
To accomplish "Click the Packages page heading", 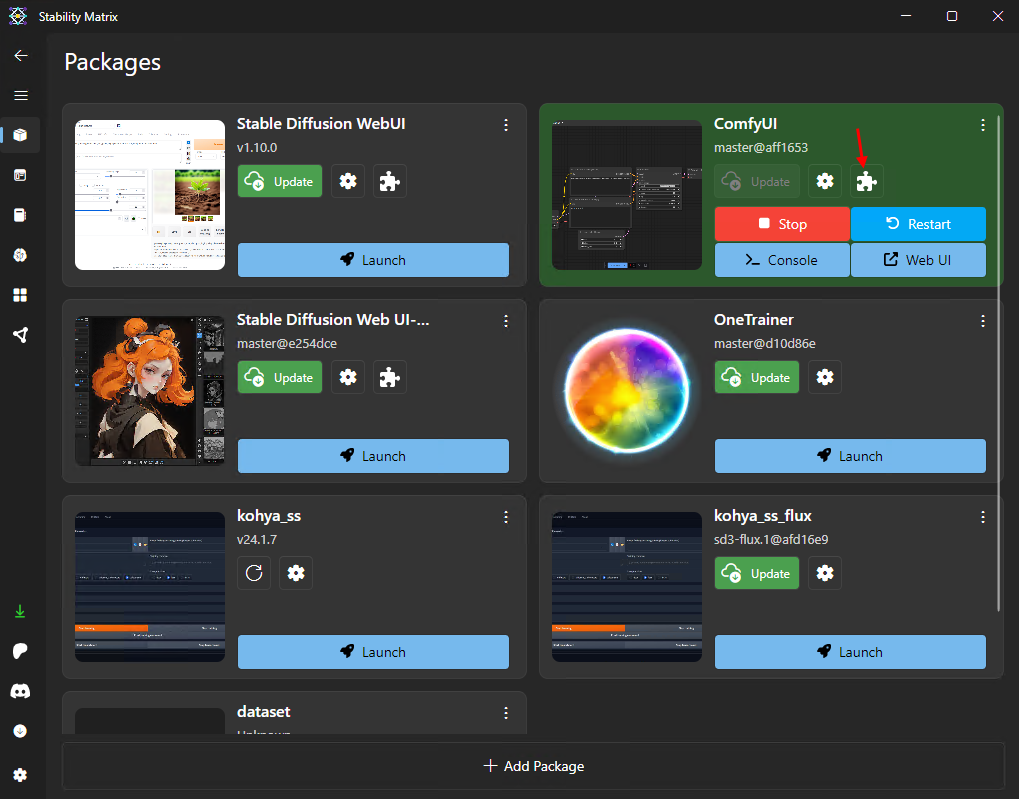I will (112, 62).
